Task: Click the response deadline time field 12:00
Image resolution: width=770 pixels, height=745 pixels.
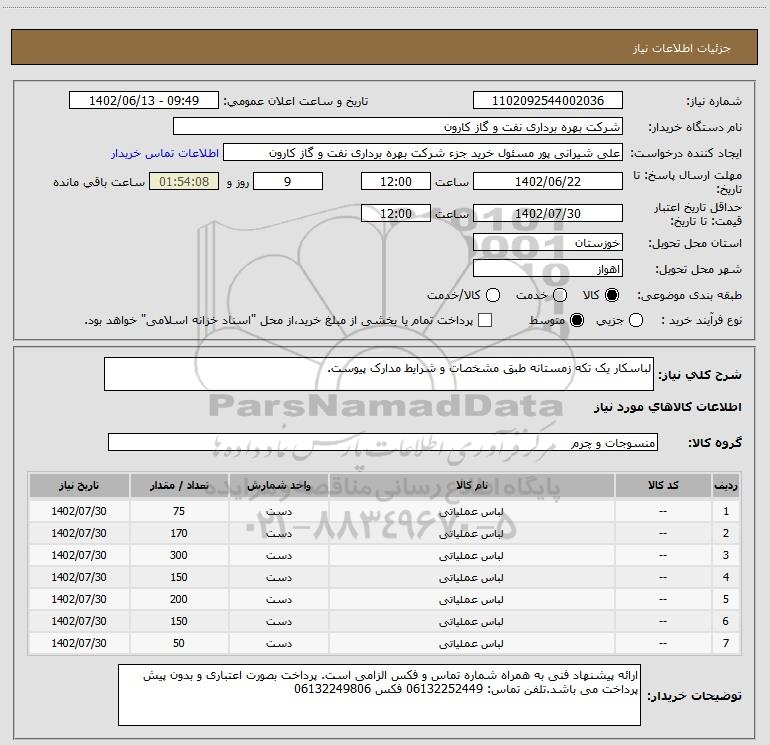Action: (396, 182)
